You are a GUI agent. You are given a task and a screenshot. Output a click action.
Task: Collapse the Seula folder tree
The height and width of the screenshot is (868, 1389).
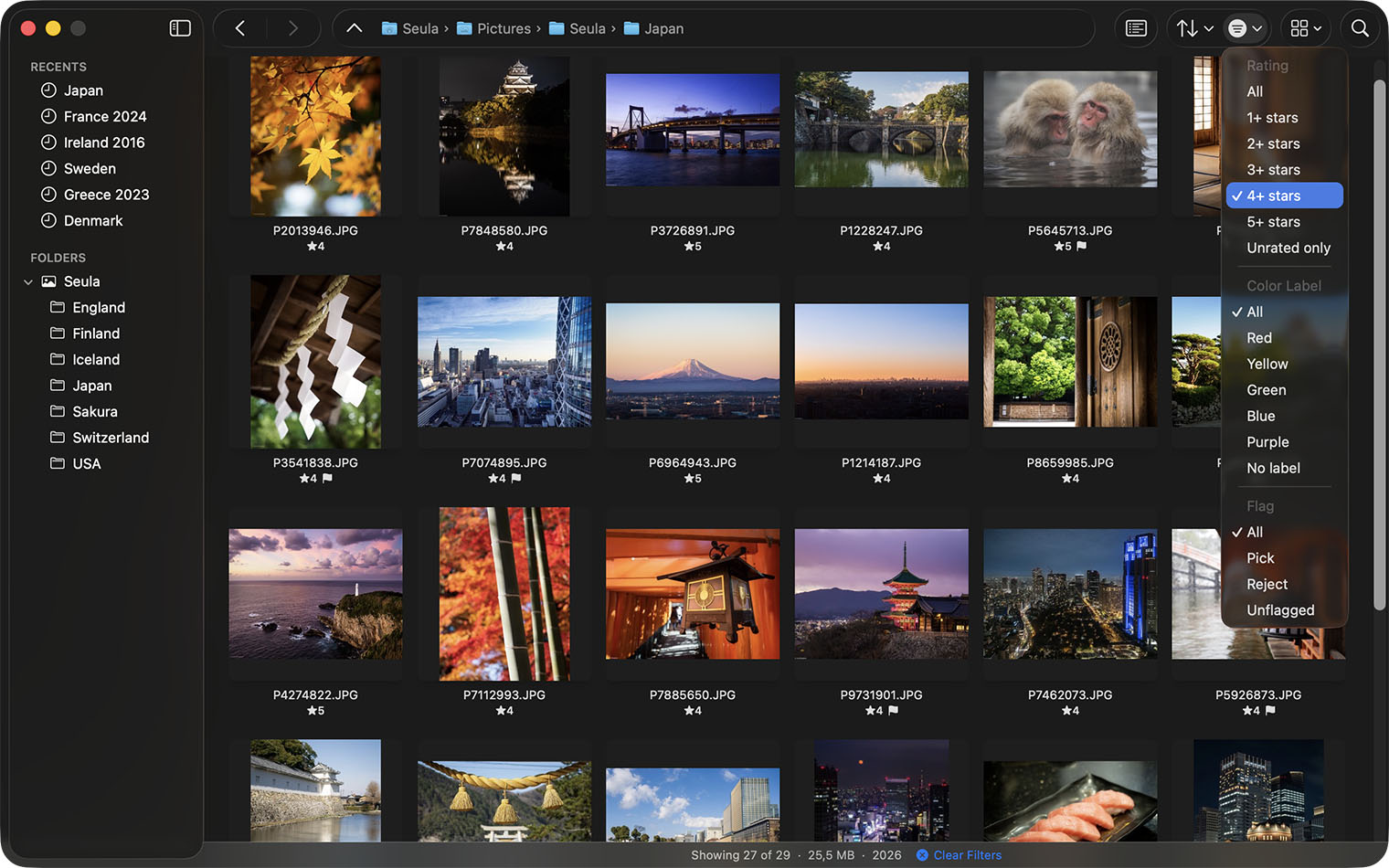click(28, 282)
